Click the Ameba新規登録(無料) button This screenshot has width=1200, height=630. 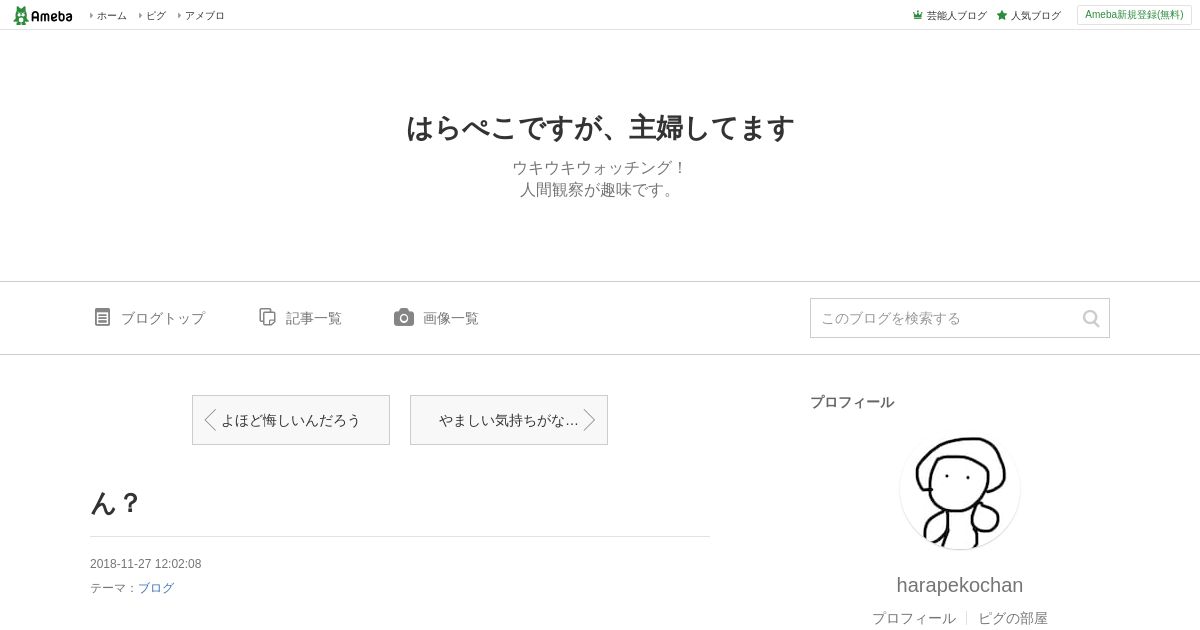coord(1134,15)
